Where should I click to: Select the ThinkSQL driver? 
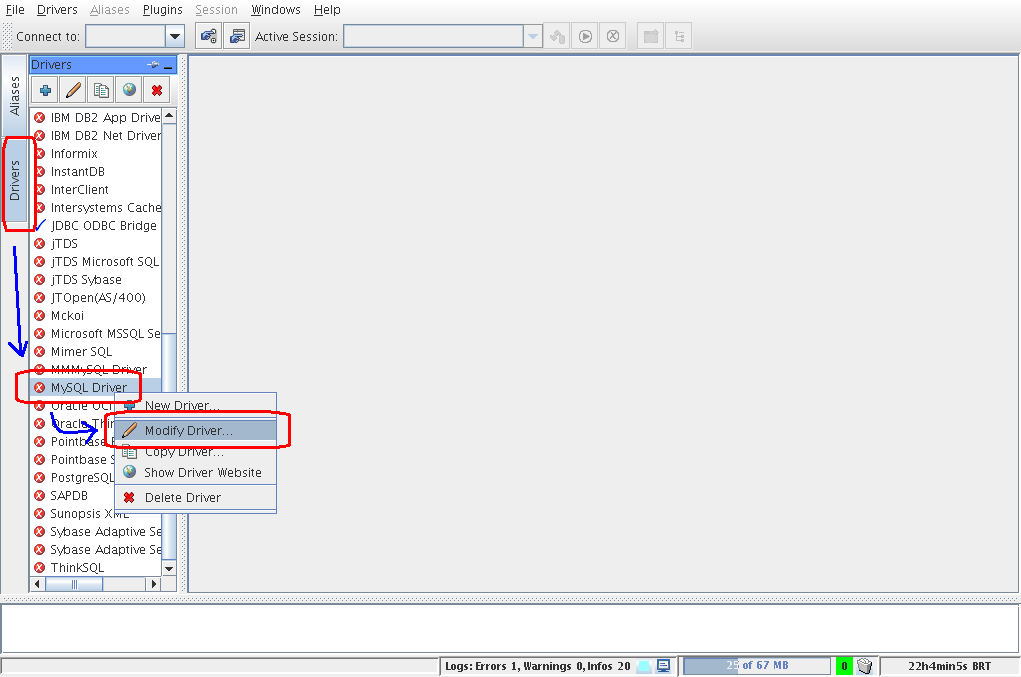96,568
